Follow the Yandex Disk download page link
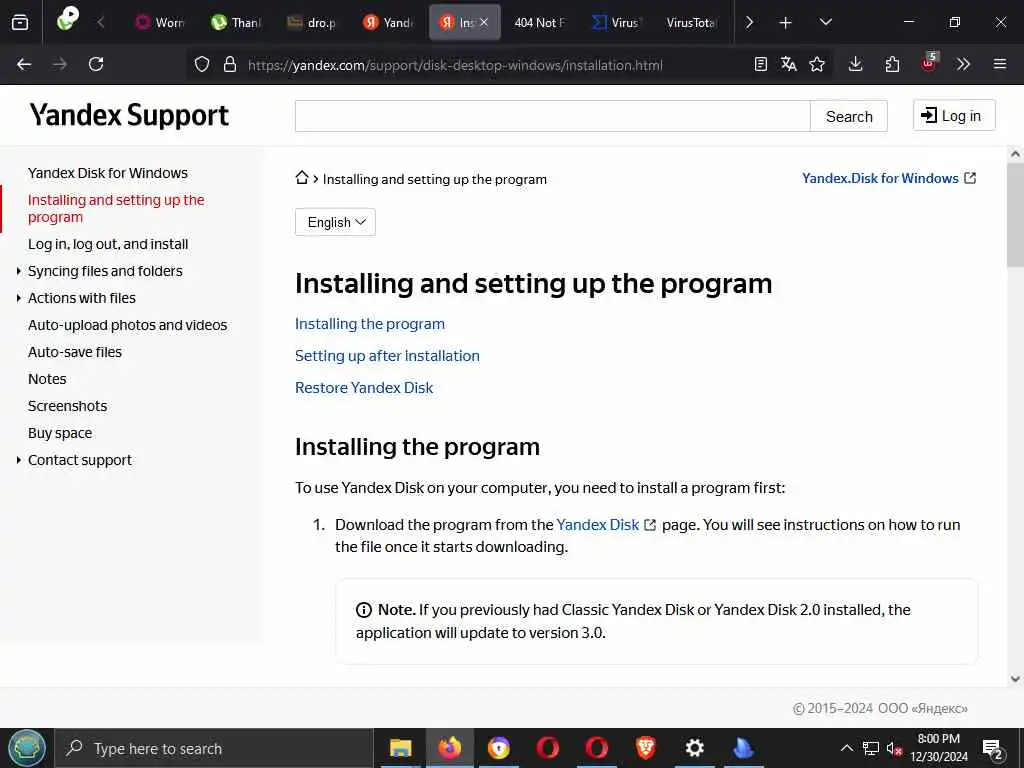The image size is (1024, 768). (605, 525)
